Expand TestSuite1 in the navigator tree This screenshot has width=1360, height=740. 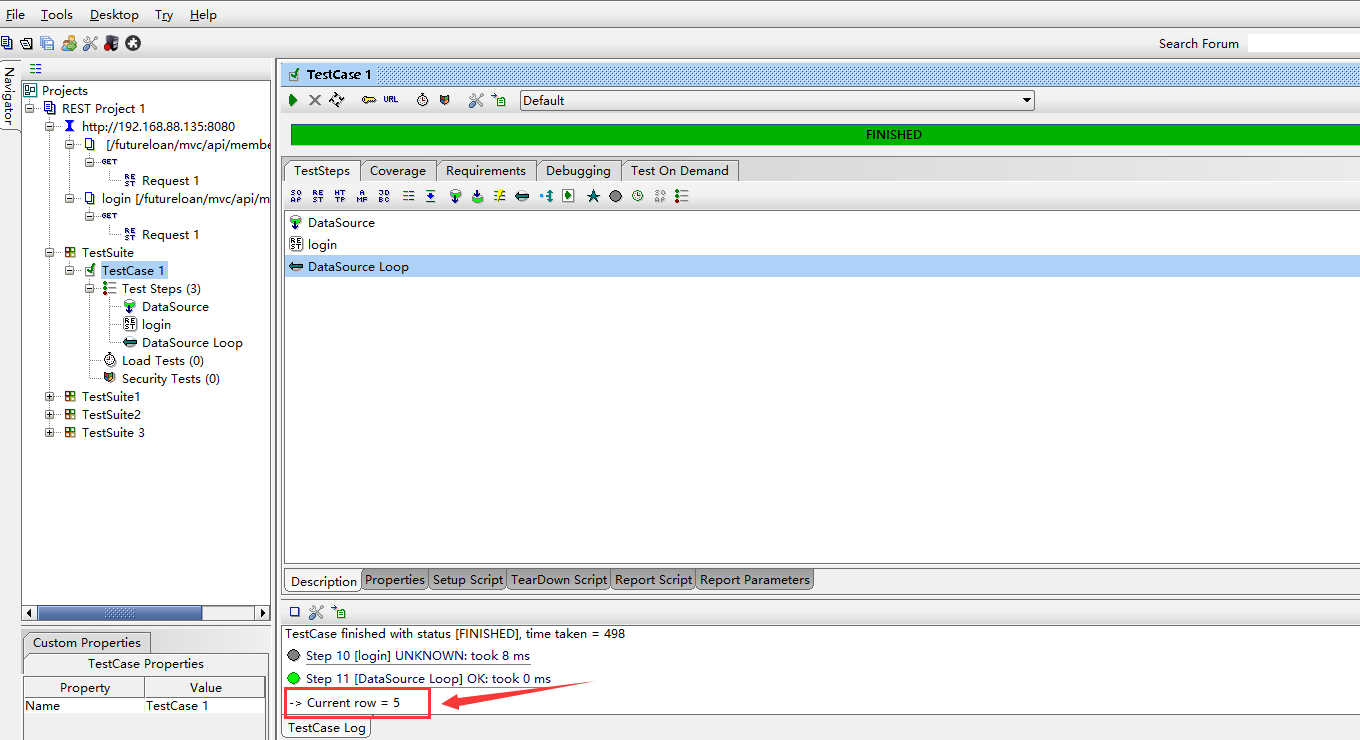[50, 397]
